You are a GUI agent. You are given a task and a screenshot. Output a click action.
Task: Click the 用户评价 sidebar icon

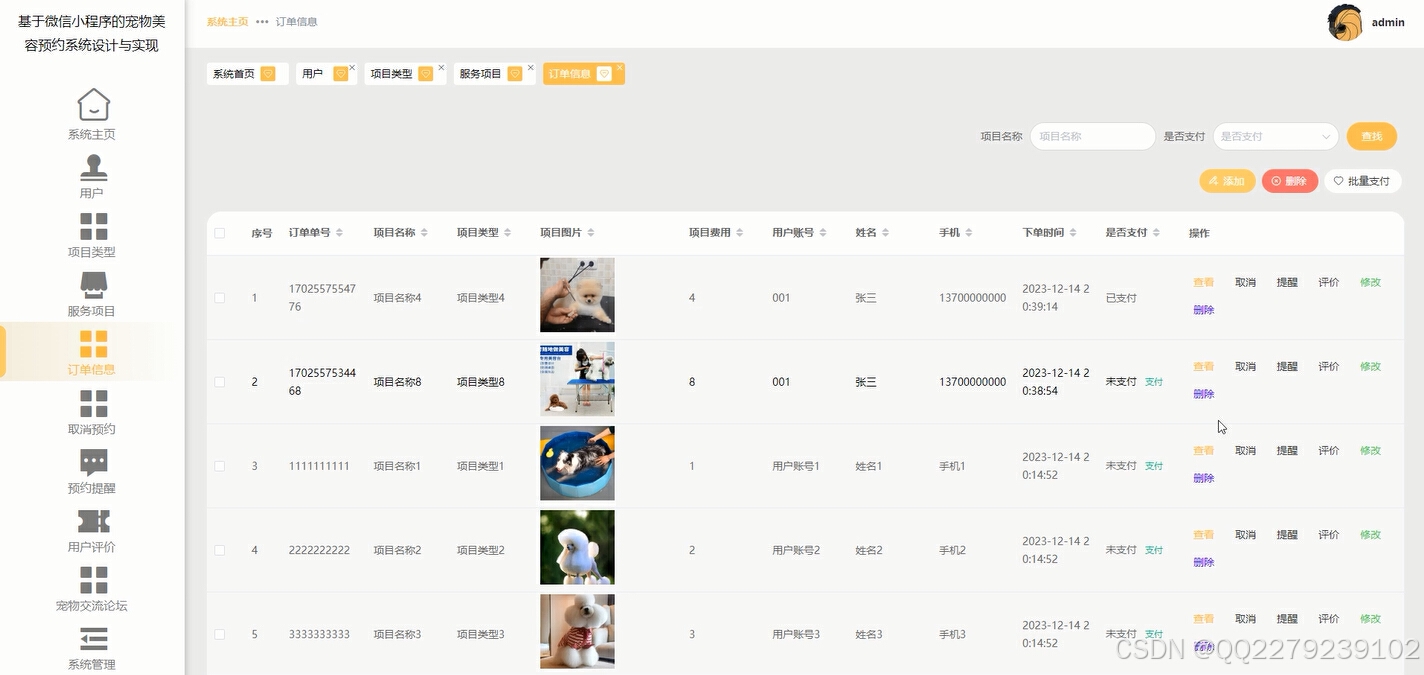tap(93, 522)
